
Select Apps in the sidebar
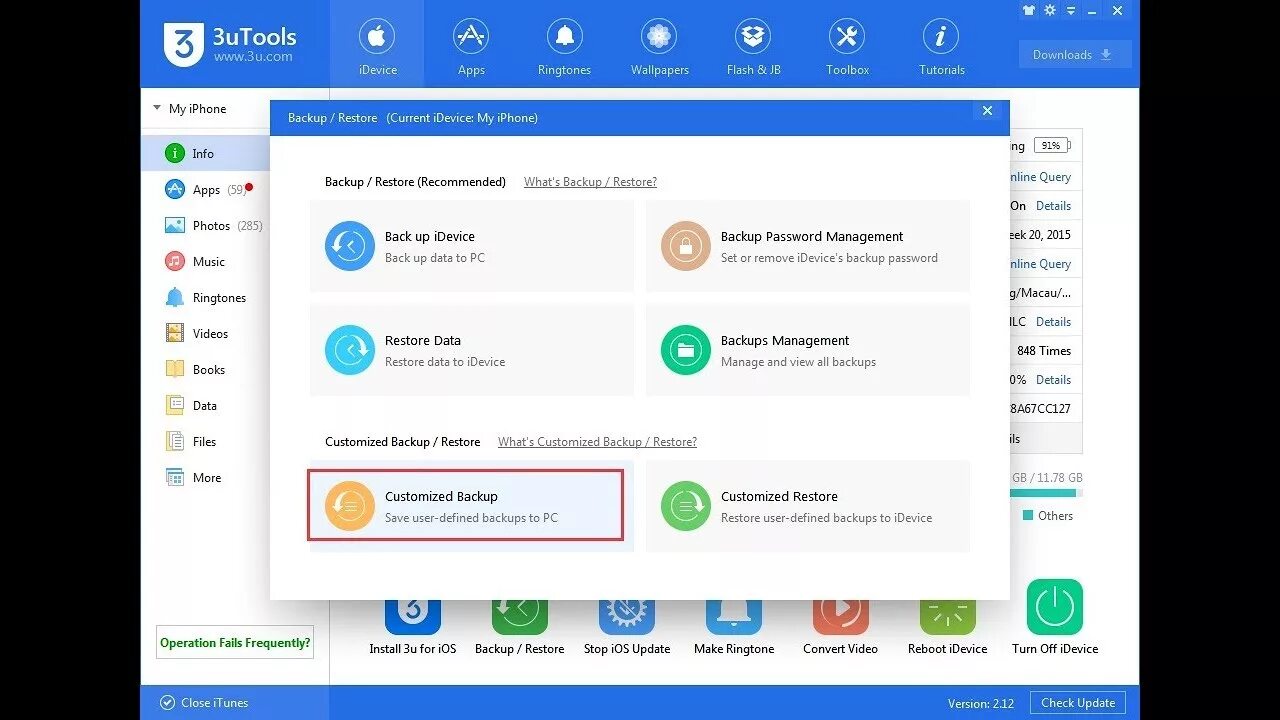point(205,189)
